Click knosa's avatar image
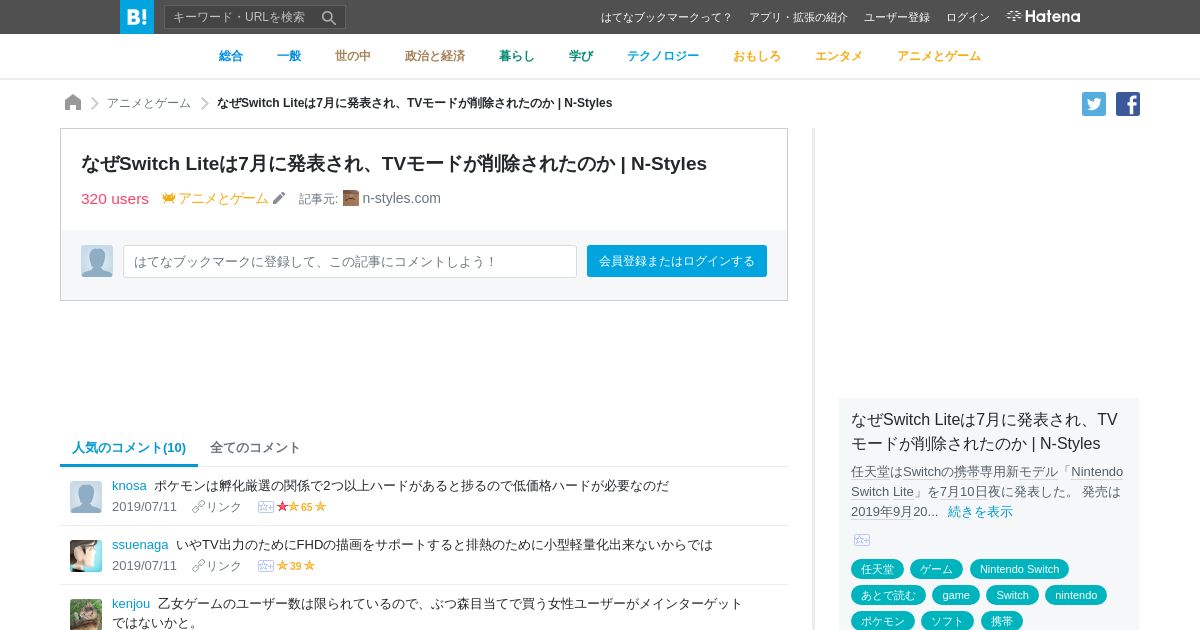Image resolution: width=1200 pixels, height=630 pixels. coord(86,497)
